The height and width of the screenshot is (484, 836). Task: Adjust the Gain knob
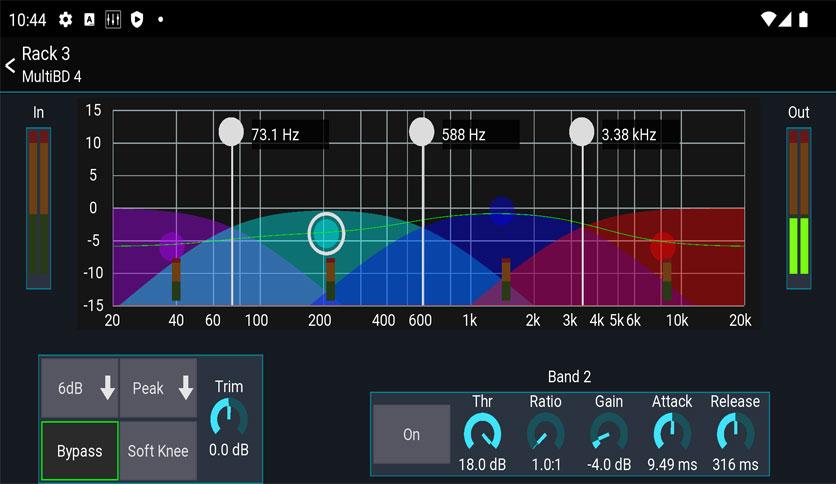609,432
